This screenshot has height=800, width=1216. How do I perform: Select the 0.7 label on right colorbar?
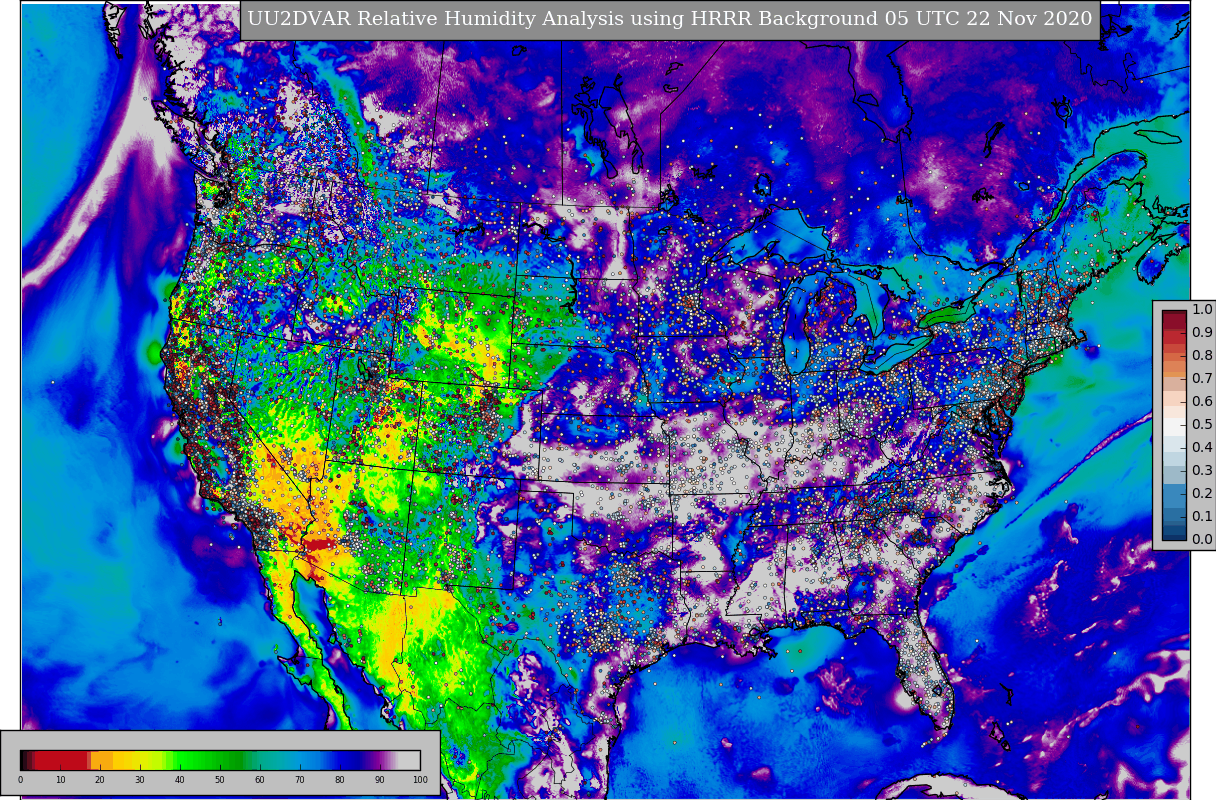[x=1202, y=379]
